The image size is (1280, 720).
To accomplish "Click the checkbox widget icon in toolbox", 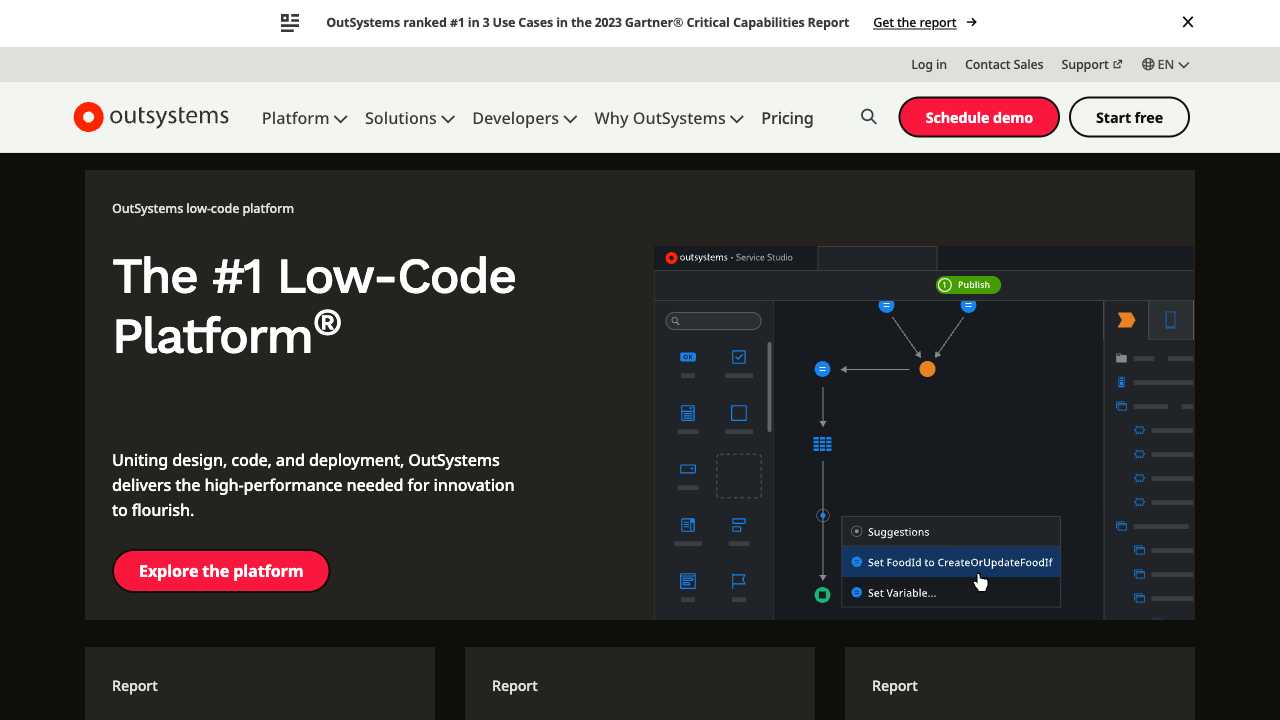I will point(739,357).
